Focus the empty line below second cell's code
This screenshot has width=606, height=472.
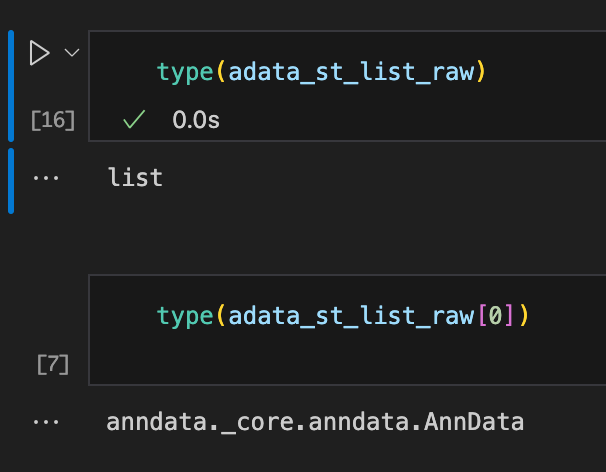[x=348, y=363]
